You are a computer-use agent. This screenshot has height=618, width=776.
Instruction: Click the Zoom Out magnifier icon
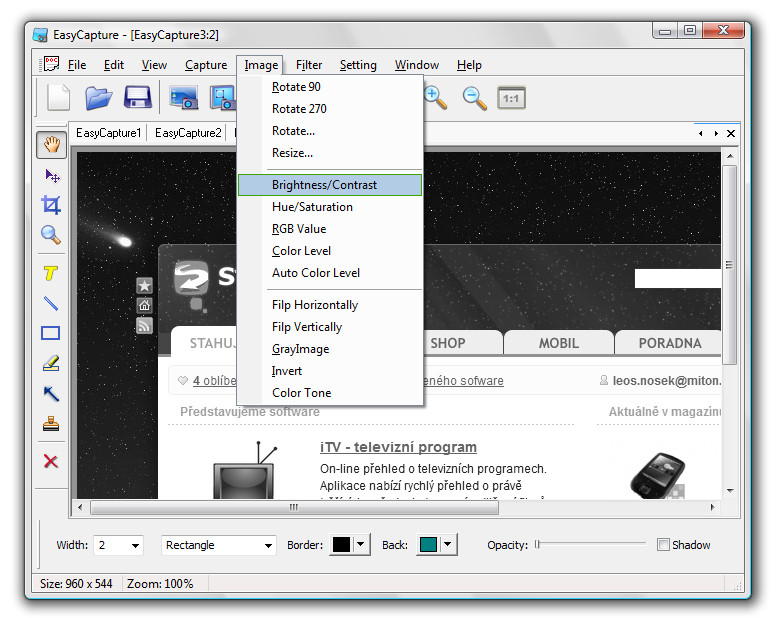tap(475, 97)
